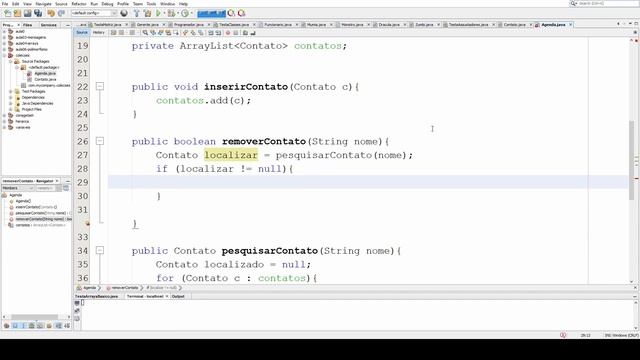Click the Clean and Build icon
This screenshot has height=360, width=640.
(147, 13)
